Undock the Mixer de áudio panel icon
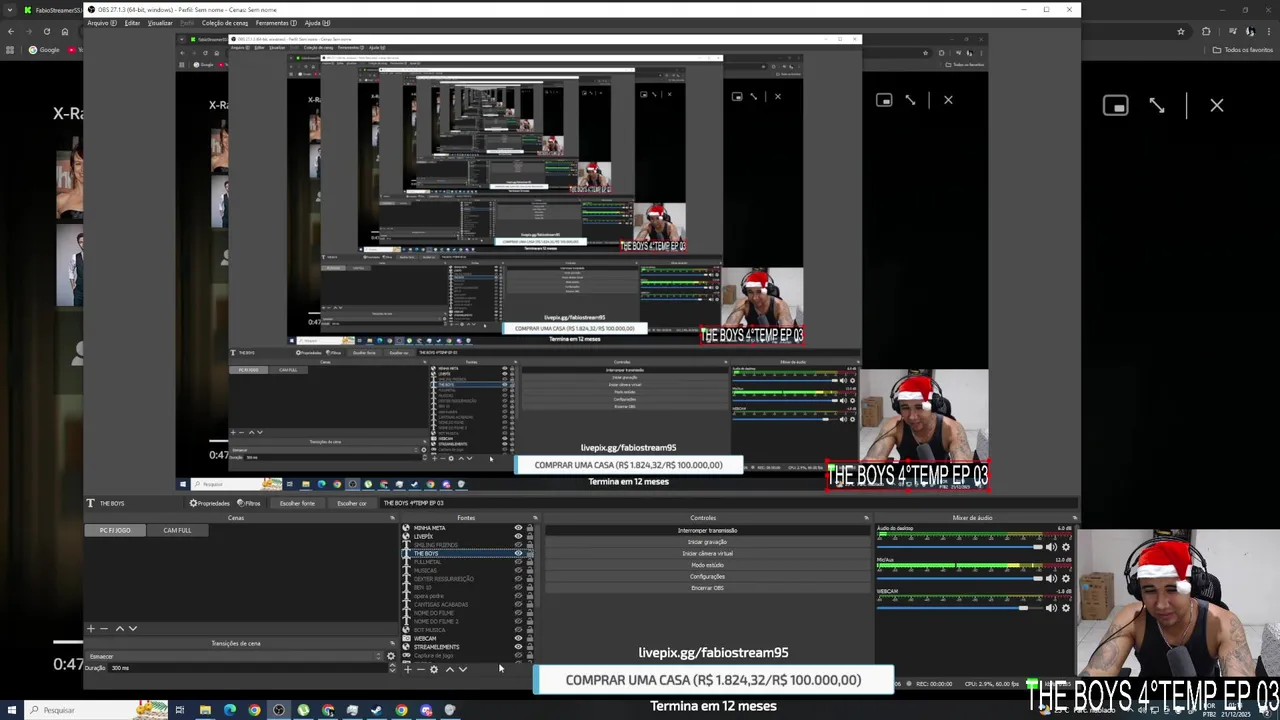1280x720 pixels. click(x=1074, y=518)
